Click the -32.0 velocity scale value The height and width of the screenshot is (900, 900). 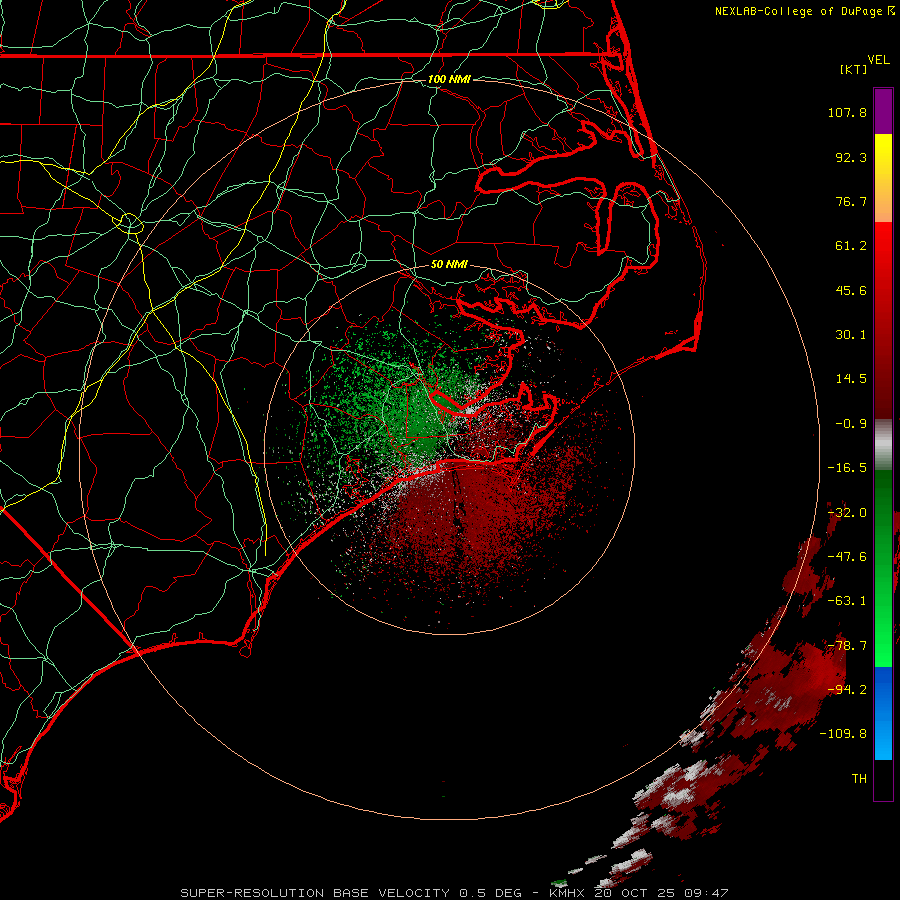(x=847, y=513)
